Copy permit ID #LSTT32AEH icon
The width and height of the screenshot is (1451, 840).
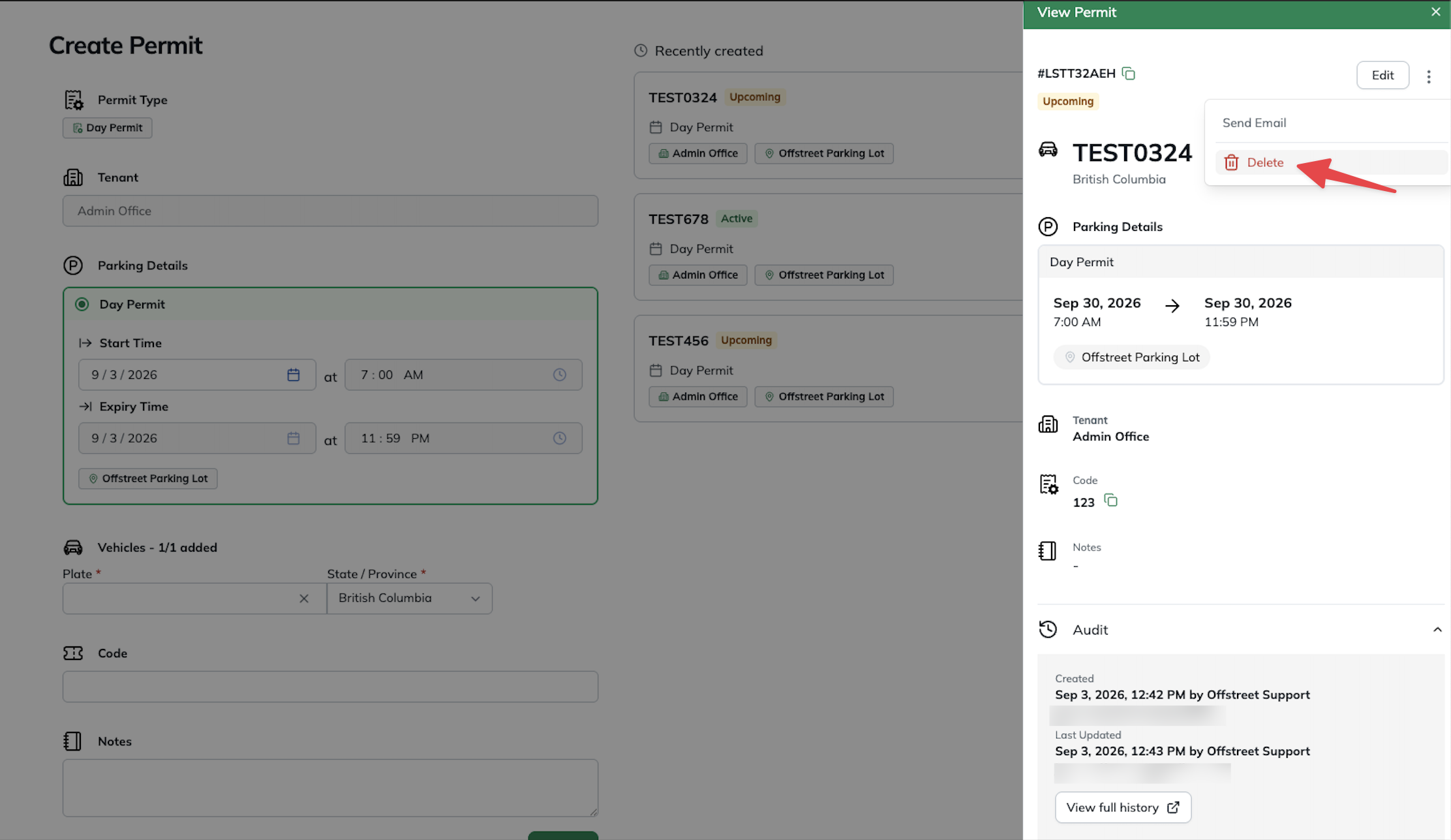[x=1129, y=74]
